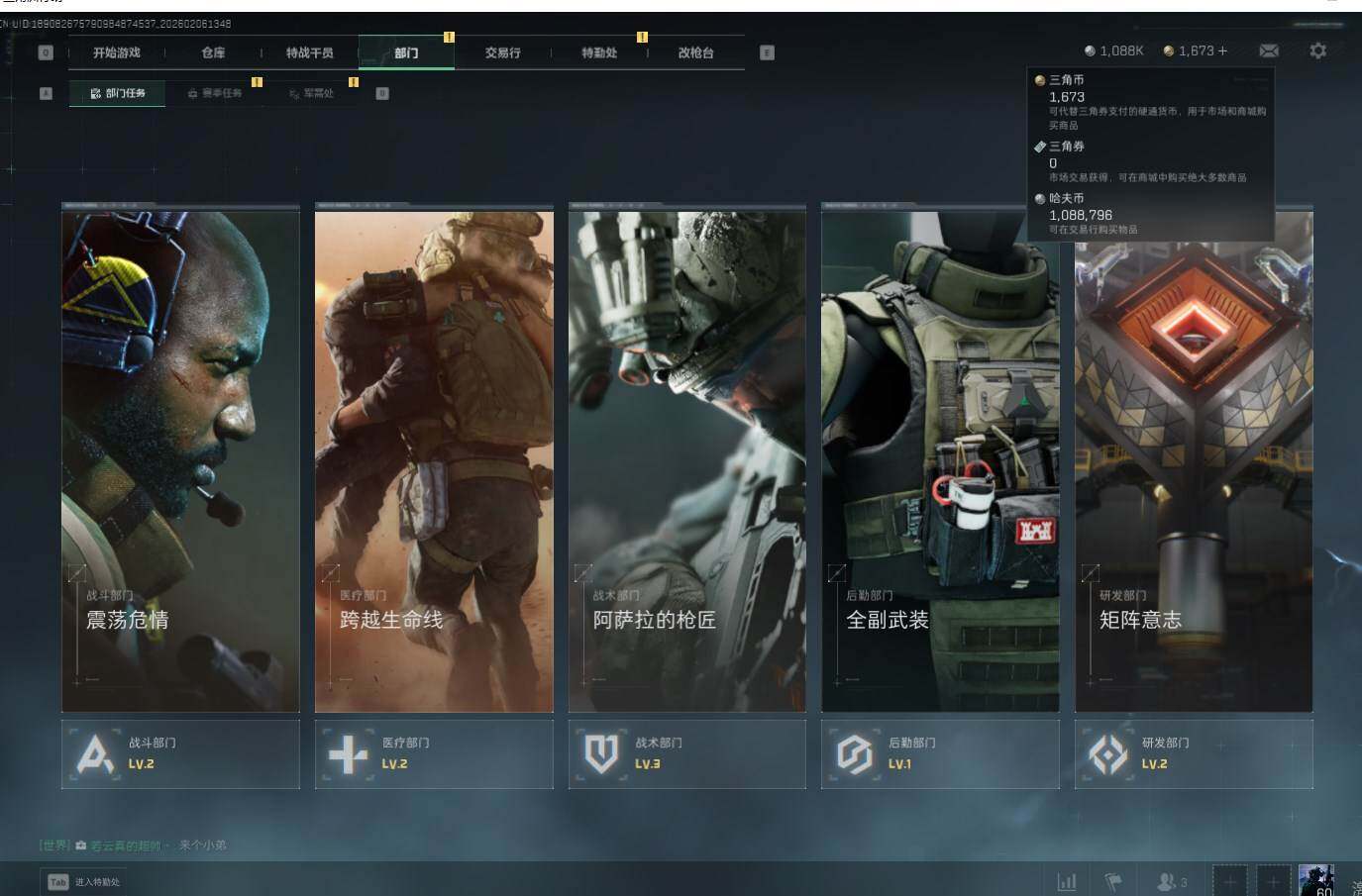Screen dimensions: 1362x896
Task: Click the Tab key icon near 进入特勤处
Action: click(58, 882)
